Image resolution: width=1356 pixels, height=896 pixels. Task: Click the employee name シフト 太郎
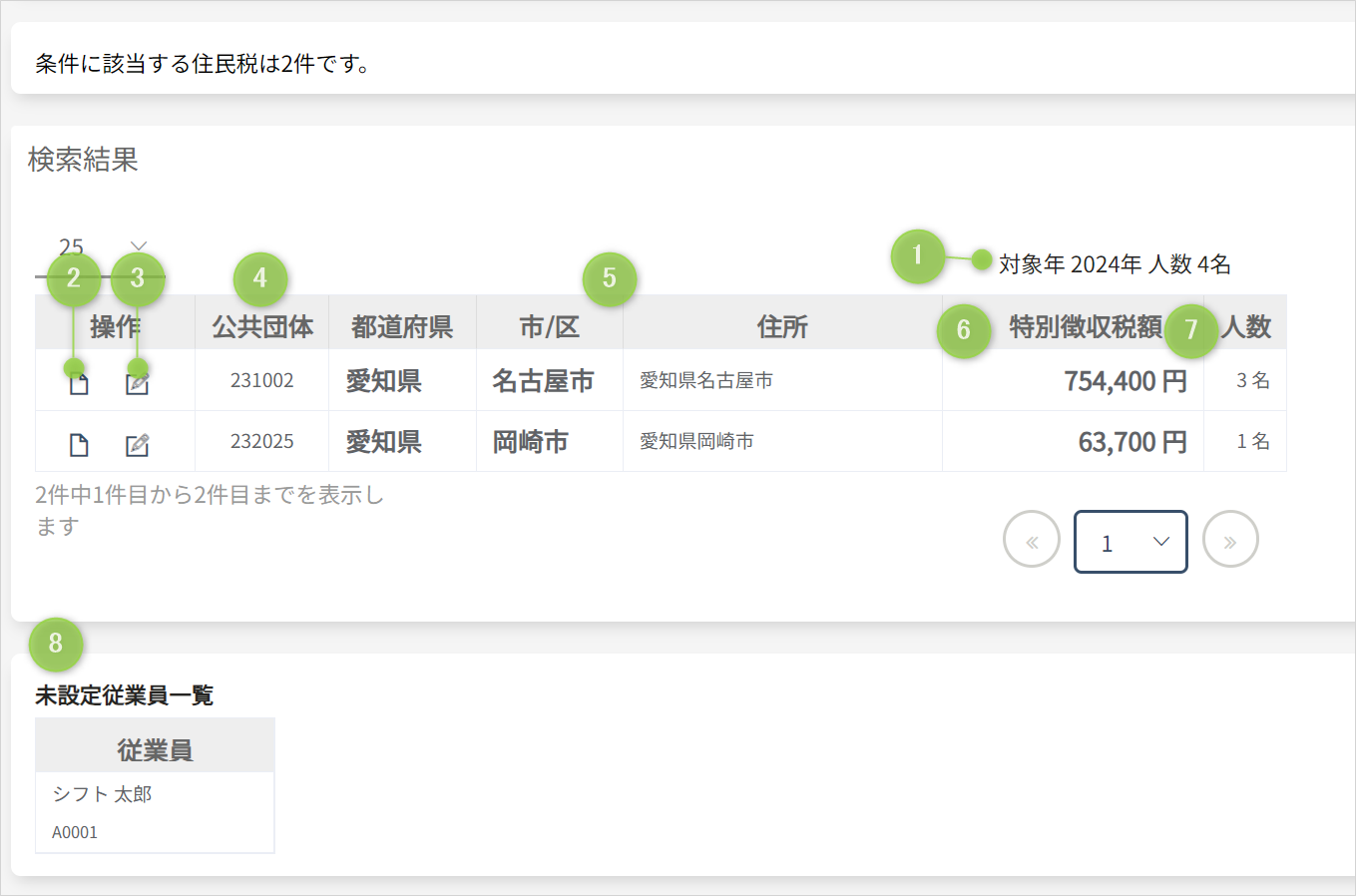pos(102,794)
